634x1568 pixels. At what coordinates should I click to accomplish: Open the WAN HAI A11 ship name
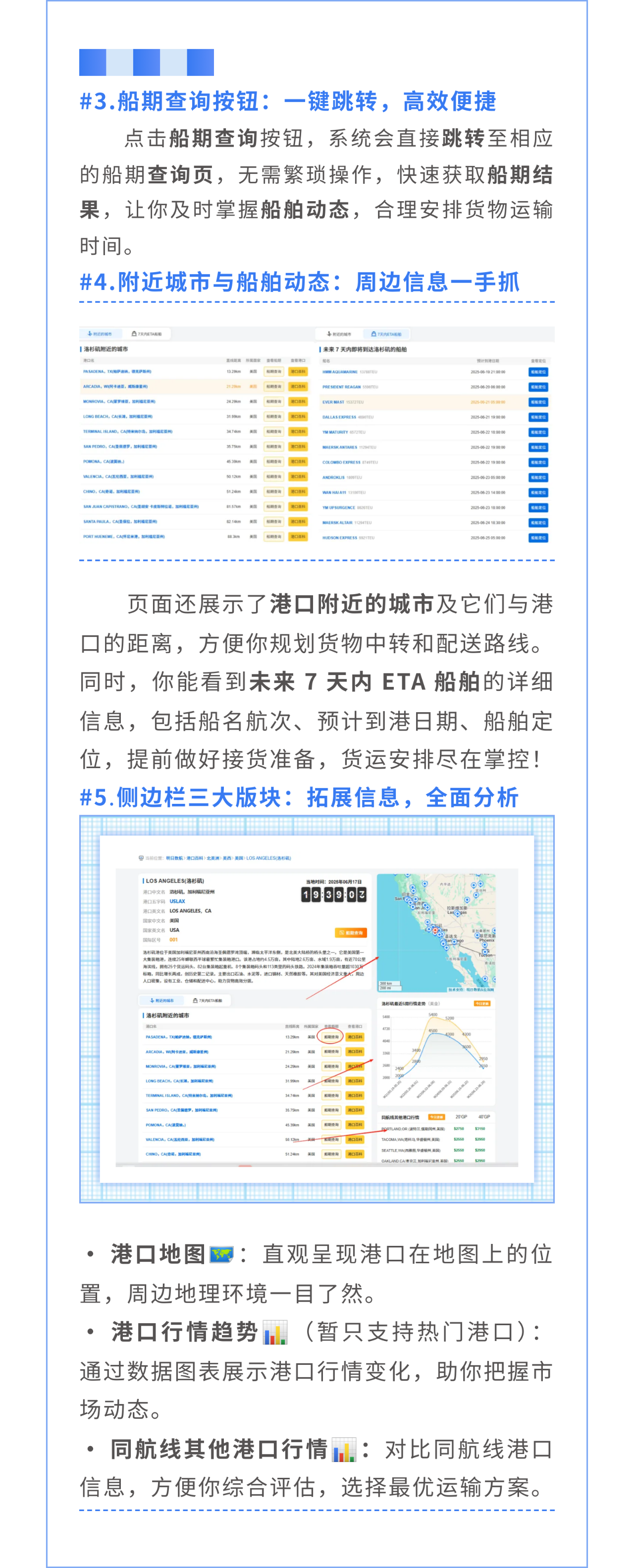tap(335, 493)
